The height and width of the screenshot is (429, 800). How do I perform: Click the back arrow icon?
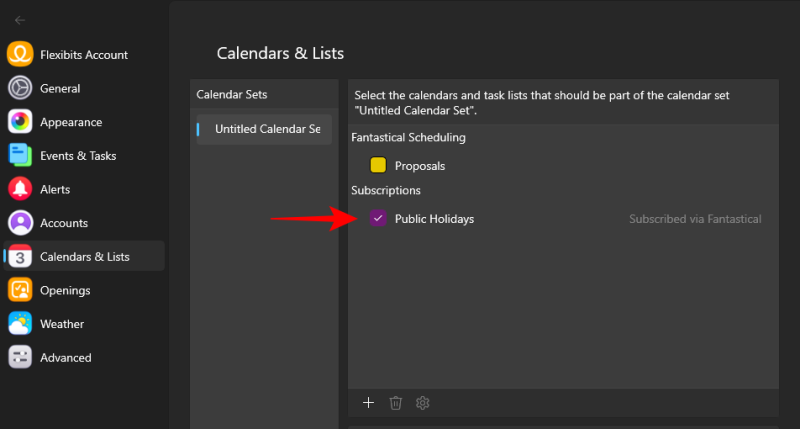click(x=20, y=20)
